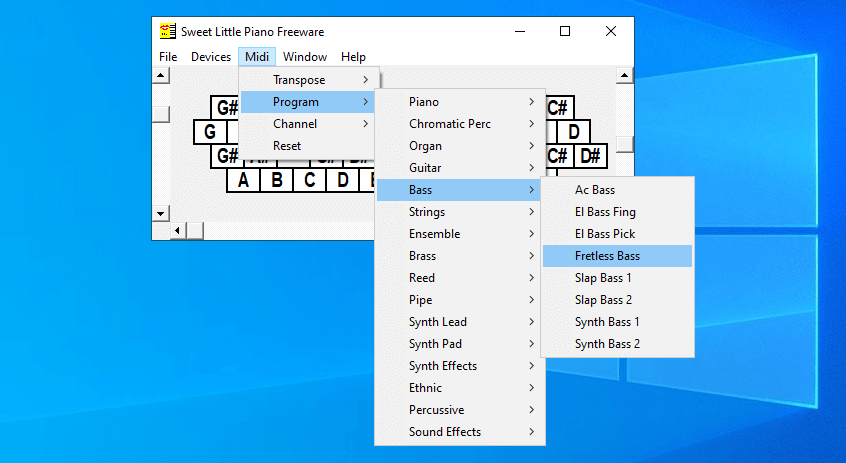The width and height of the screenshot is (846, 463).
Task: Click the horizontal scrollbar left arrow
Action: (178, 231)
